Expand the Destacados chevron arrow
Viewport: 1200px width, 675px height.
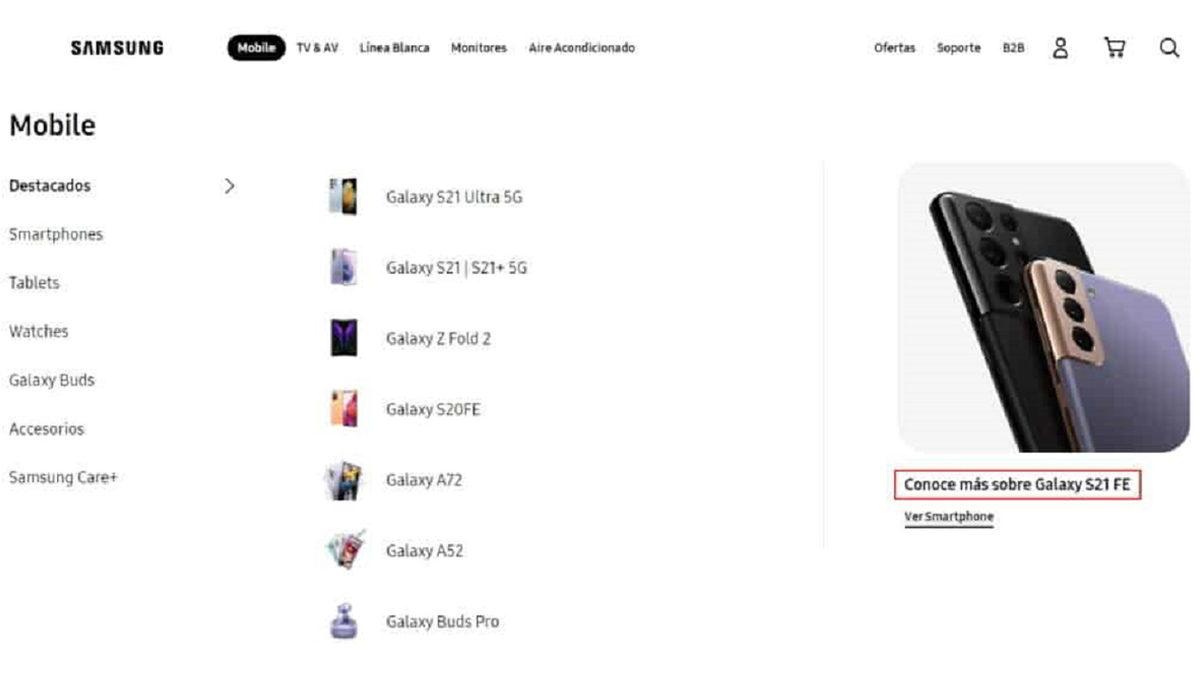pyautogui.click(x=230, y=185)
